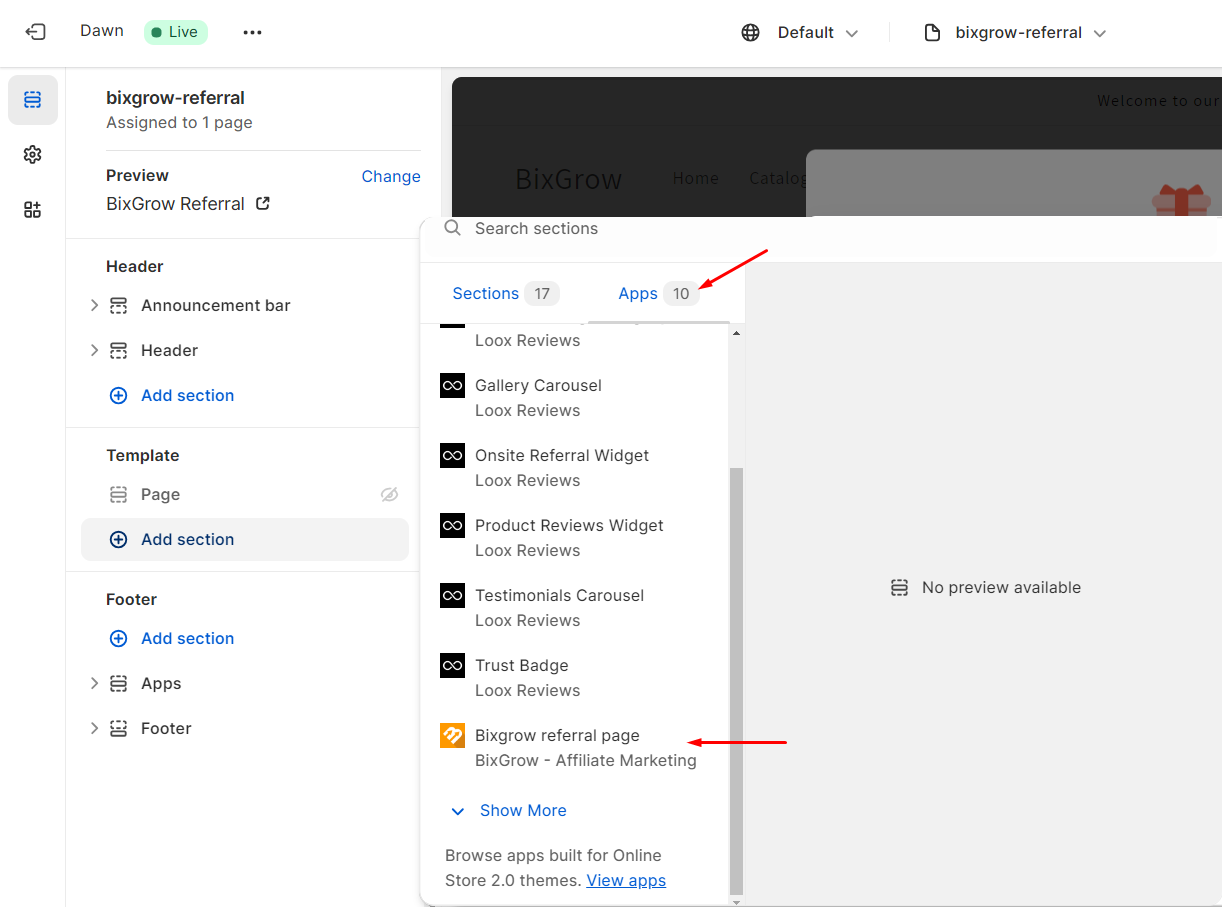Click the exit editor icon
Viewport: 1222px width, 907px height.
(x=35, y=32)
